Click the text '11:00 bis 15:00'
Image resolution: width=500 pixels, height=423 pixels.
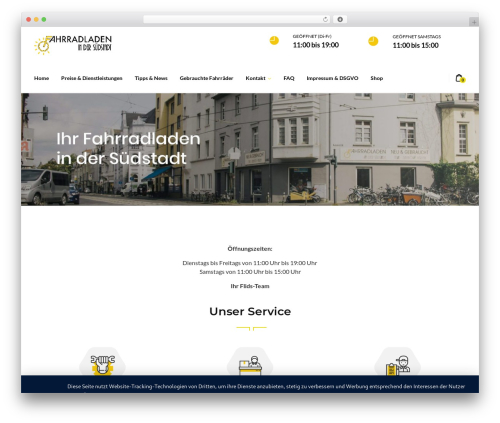pos(415,45)
